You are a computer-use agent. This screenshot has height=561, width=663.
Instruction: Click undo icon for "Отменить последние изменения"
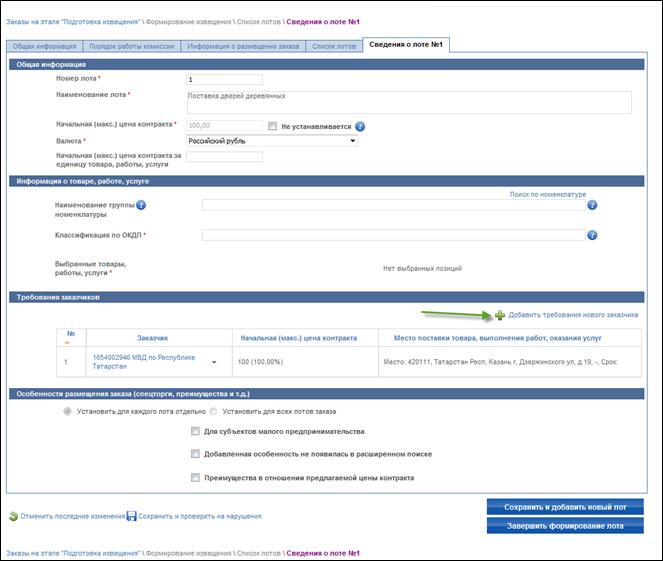(14, 516)
